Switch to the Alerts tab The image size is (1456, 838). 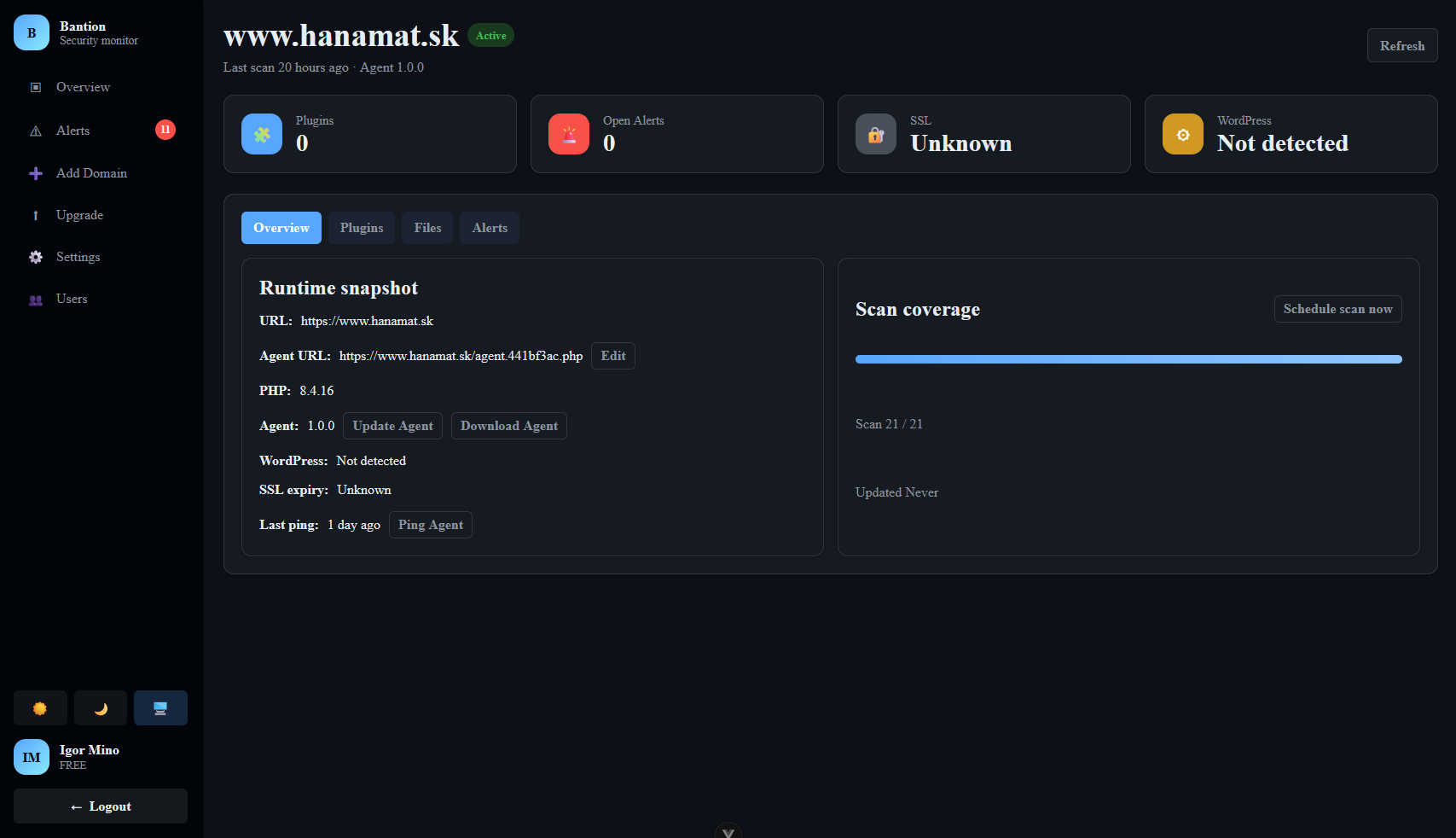pos(490,228)
